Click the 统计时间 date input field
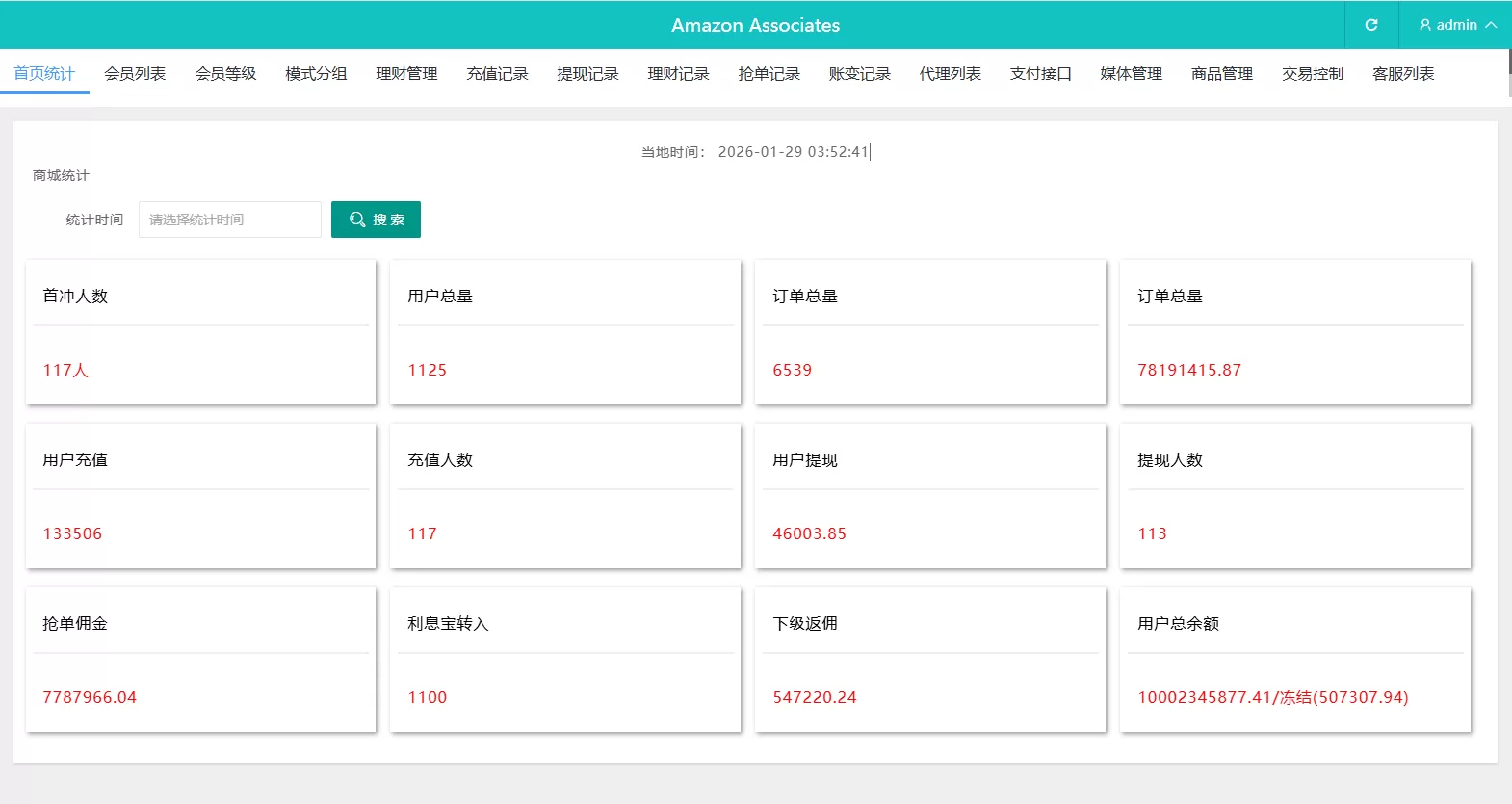Screen dimensions: 1512x804 pos(230,220)
